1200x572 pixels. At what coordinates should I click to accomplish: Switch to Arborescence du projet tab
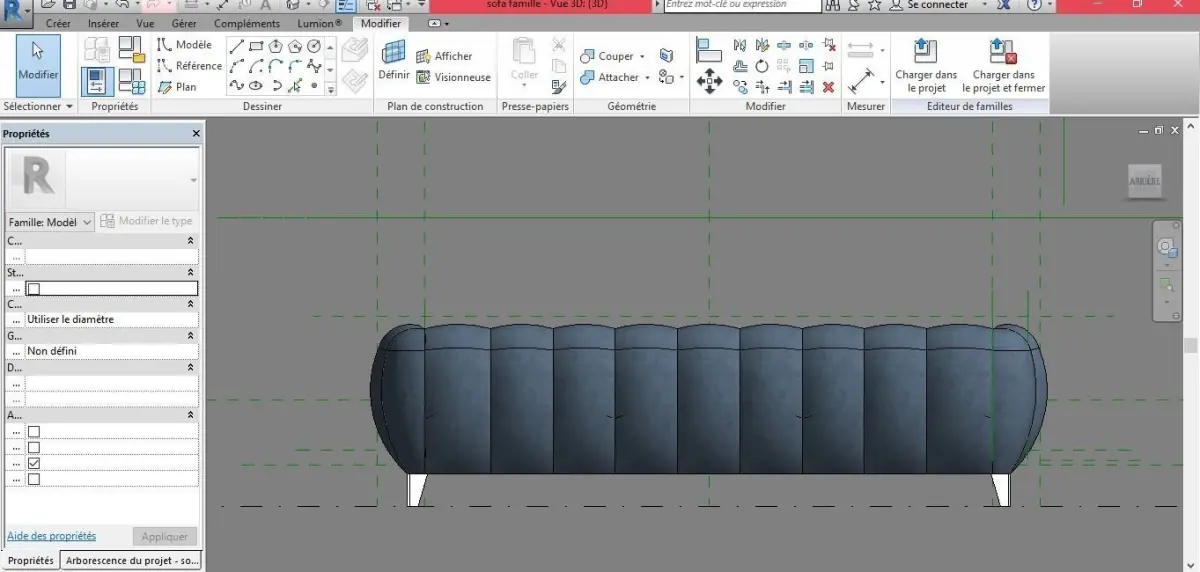(x=132, y=561)
